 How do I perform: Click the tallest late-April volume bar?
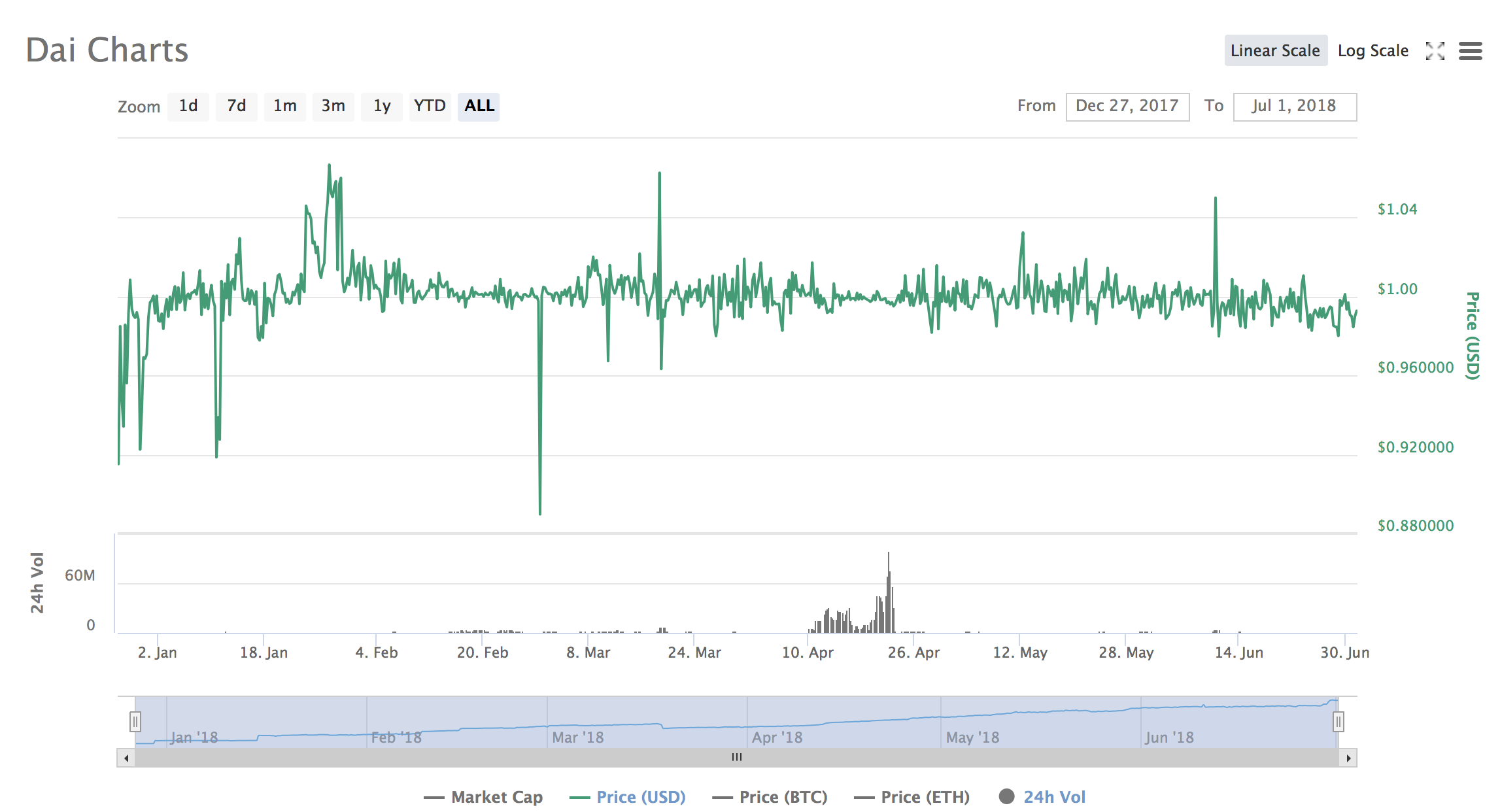[889, 592]
